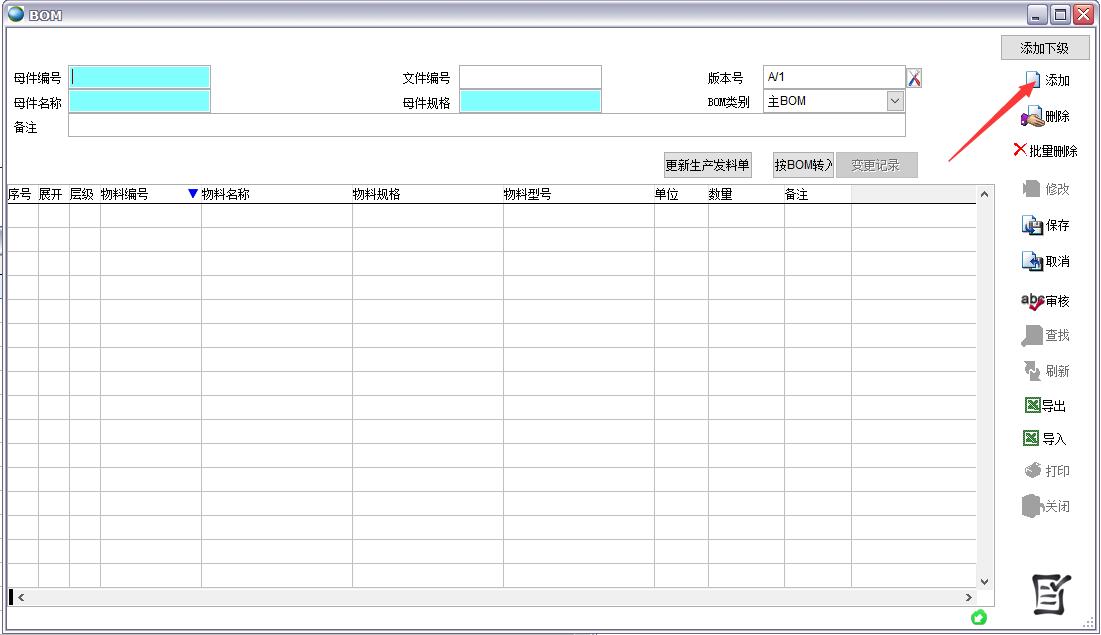This screenshot has height=635, width=1101.
Task: Click the blue sort arrow by 物料名称
Action: pos(193,194)
